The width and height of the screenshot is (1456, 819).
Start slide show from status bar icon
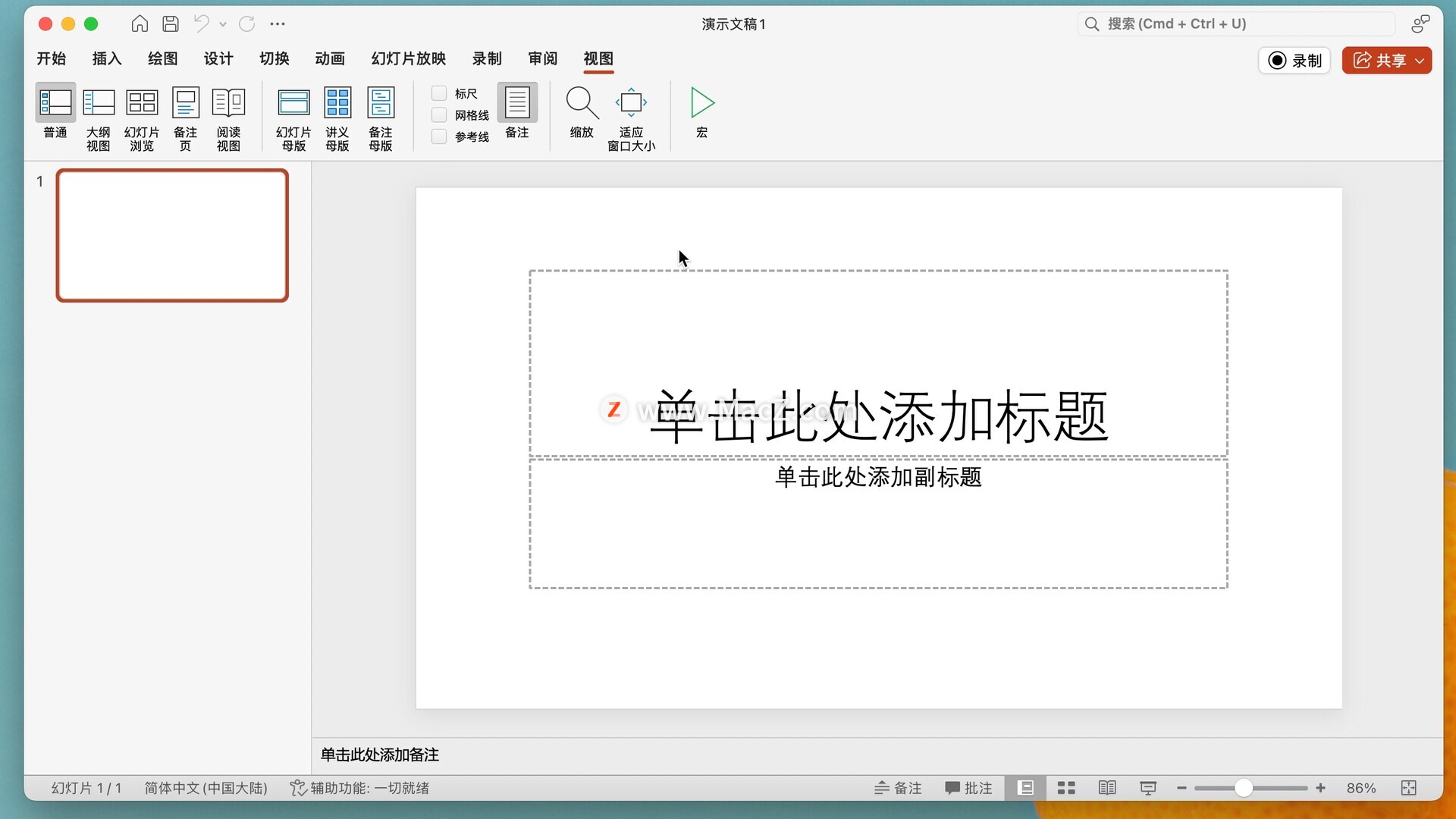coord(1148,789)
